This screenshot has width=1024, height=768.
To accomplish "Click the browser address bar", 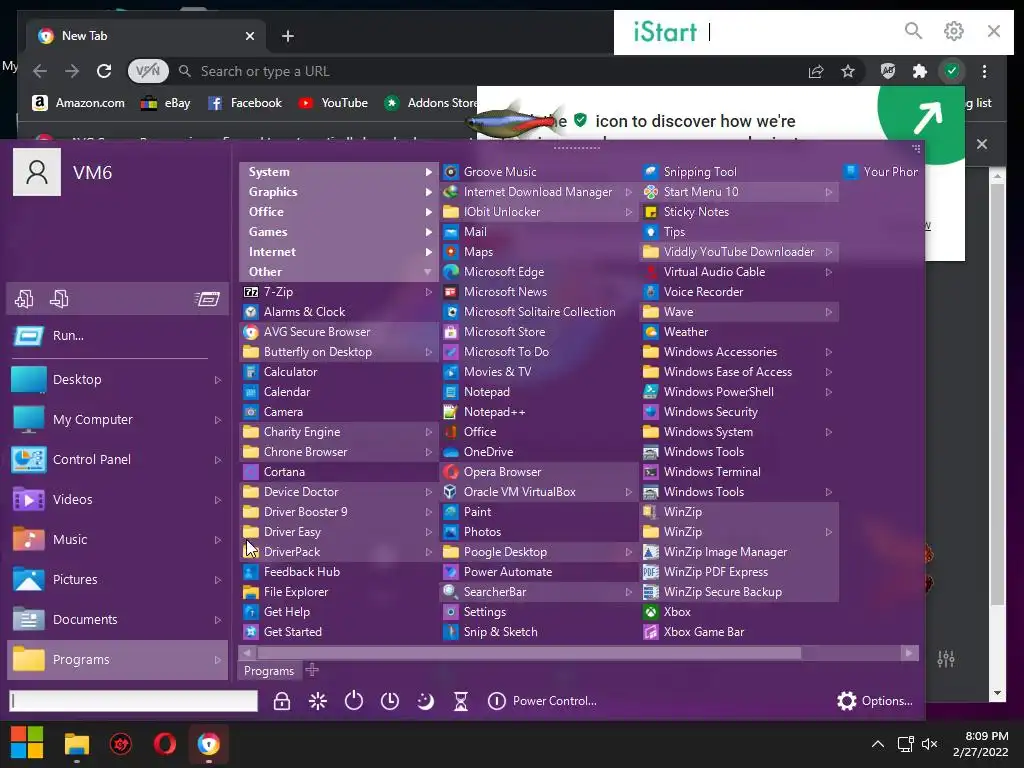I will [483, 71].
